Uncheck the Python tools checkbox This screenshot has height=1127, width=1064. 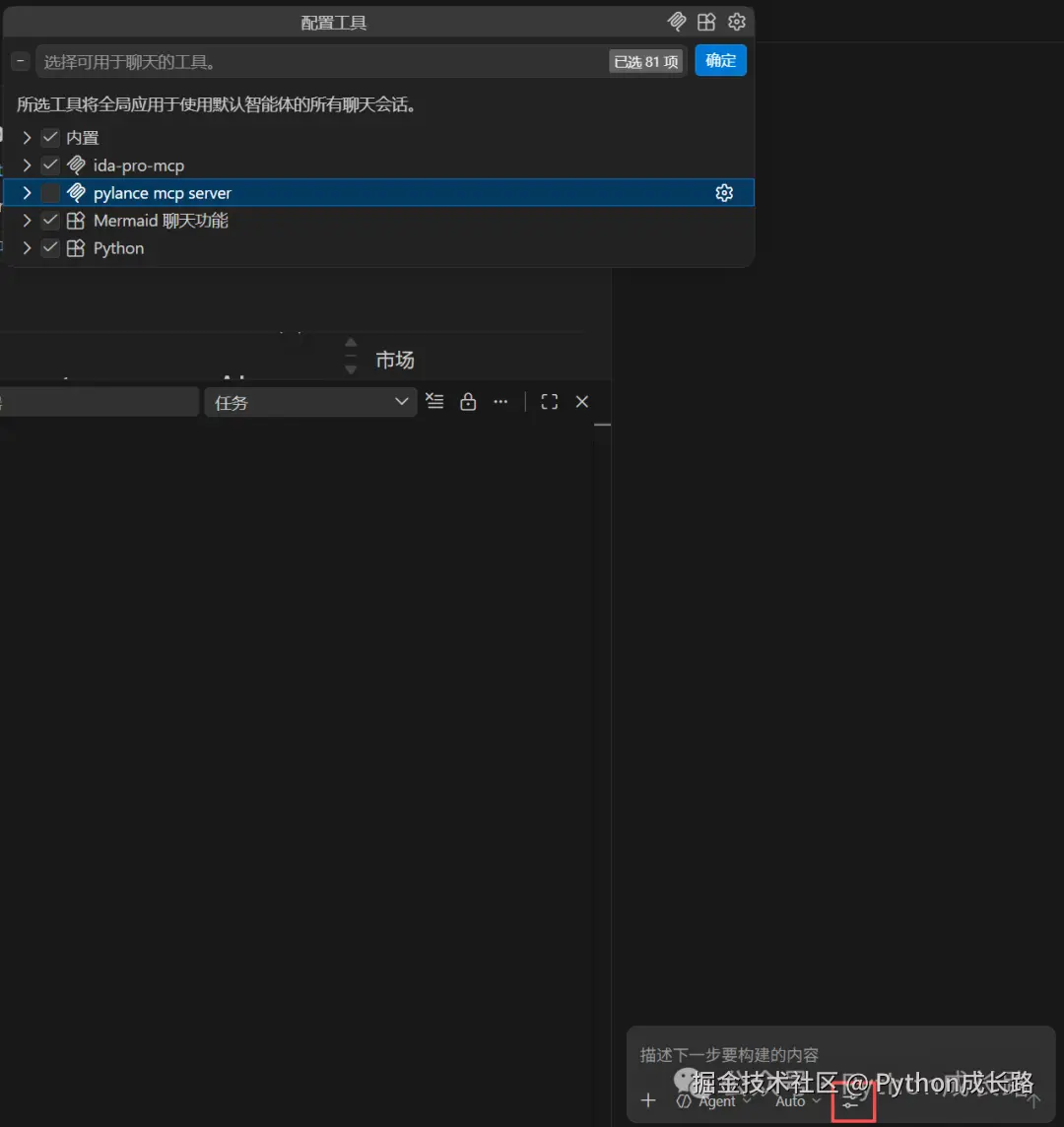[x=50, y=248]
